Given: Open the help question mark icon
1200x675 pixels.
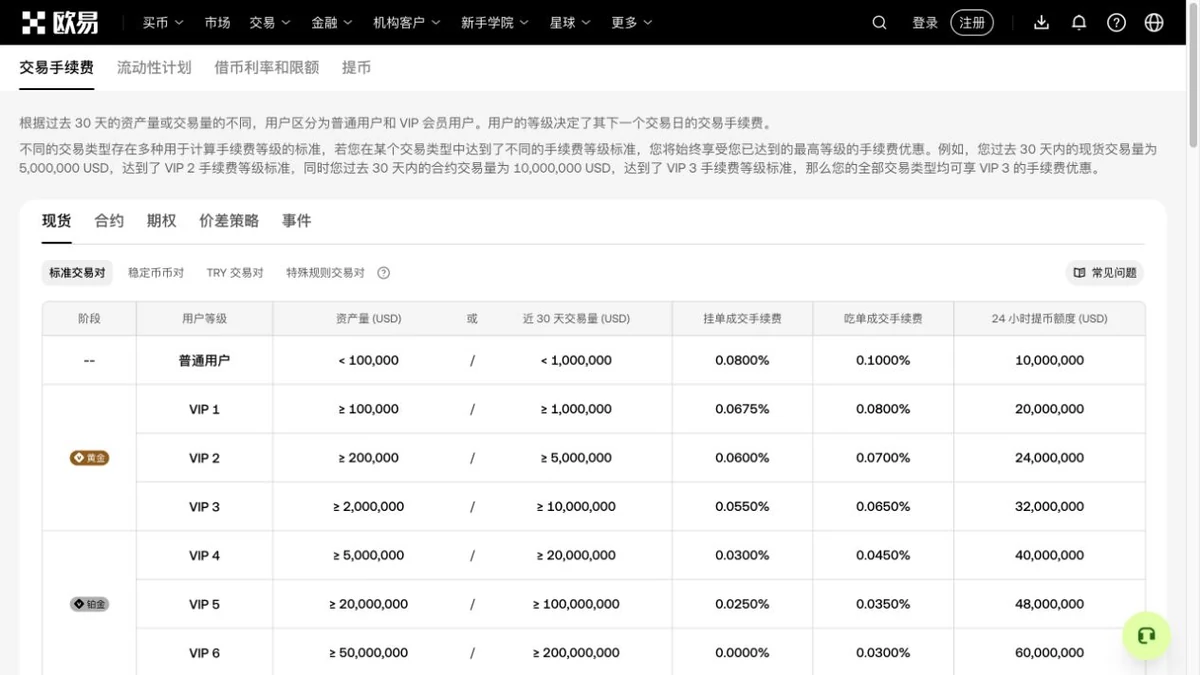Looking at the screenshot, I should point(1116,22).
